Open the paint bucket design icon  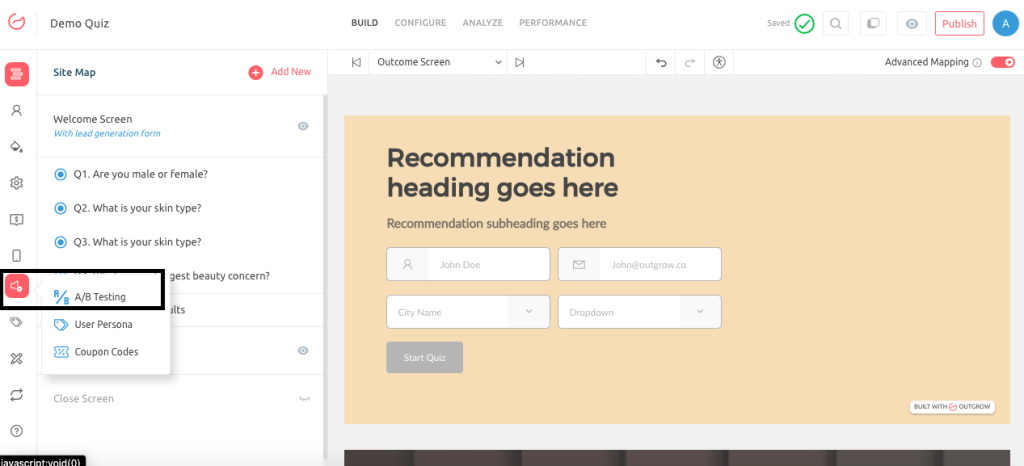tap(16, 146)
